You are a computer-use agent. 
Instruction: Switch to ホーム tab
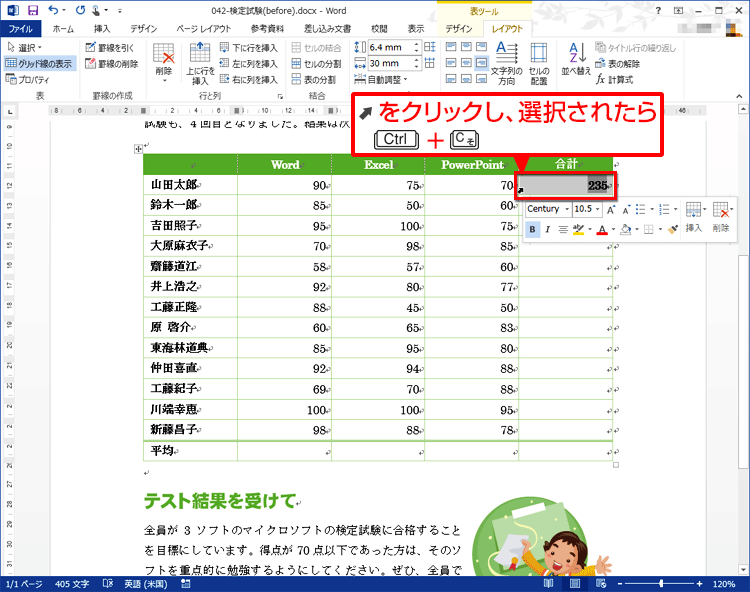(63, 29)
